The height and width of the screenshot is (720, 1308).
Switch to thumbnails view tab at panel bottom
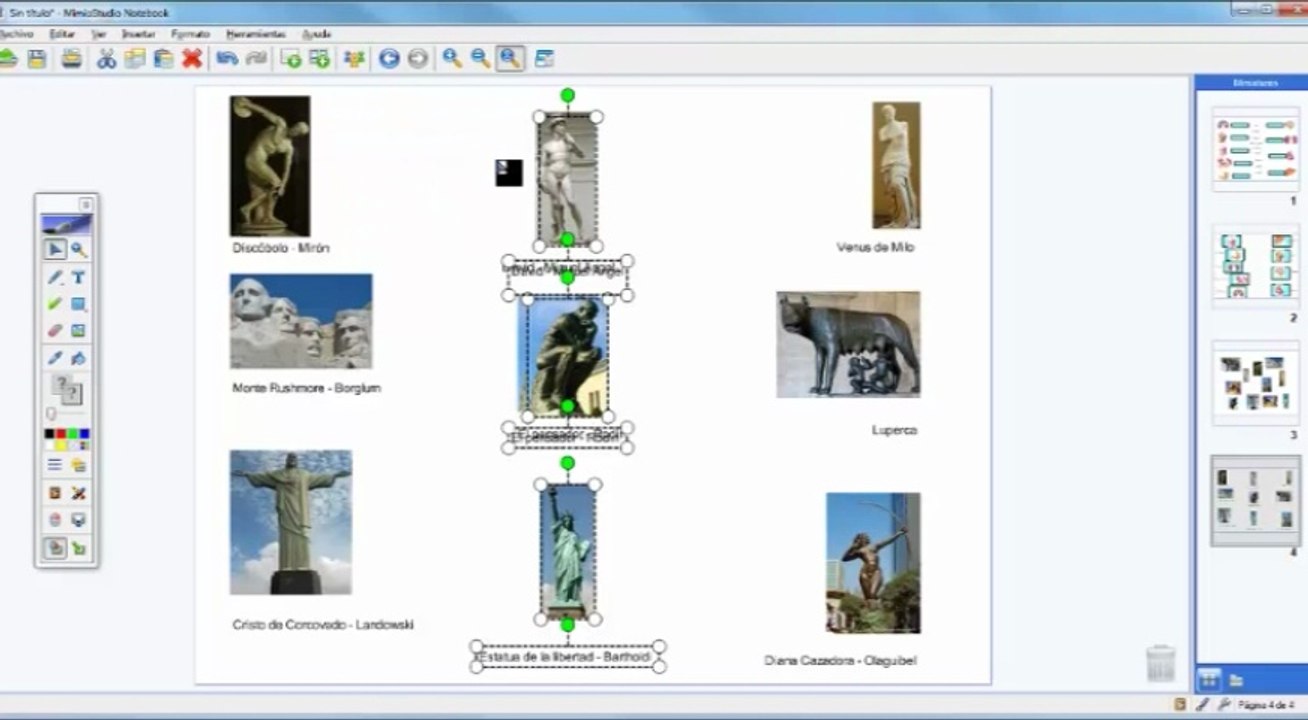point(1209,680)
